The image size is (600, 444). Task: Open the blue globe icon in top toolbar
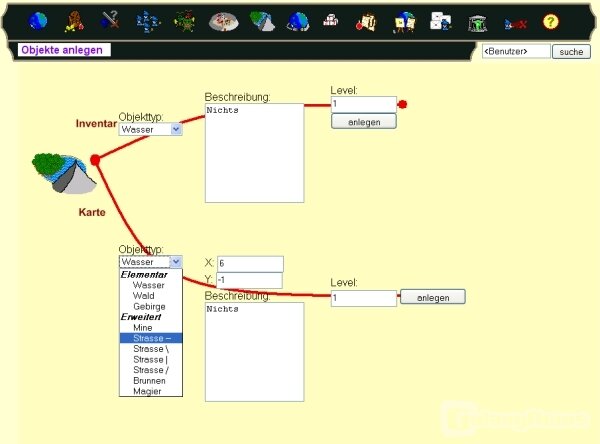pos(38,21)
